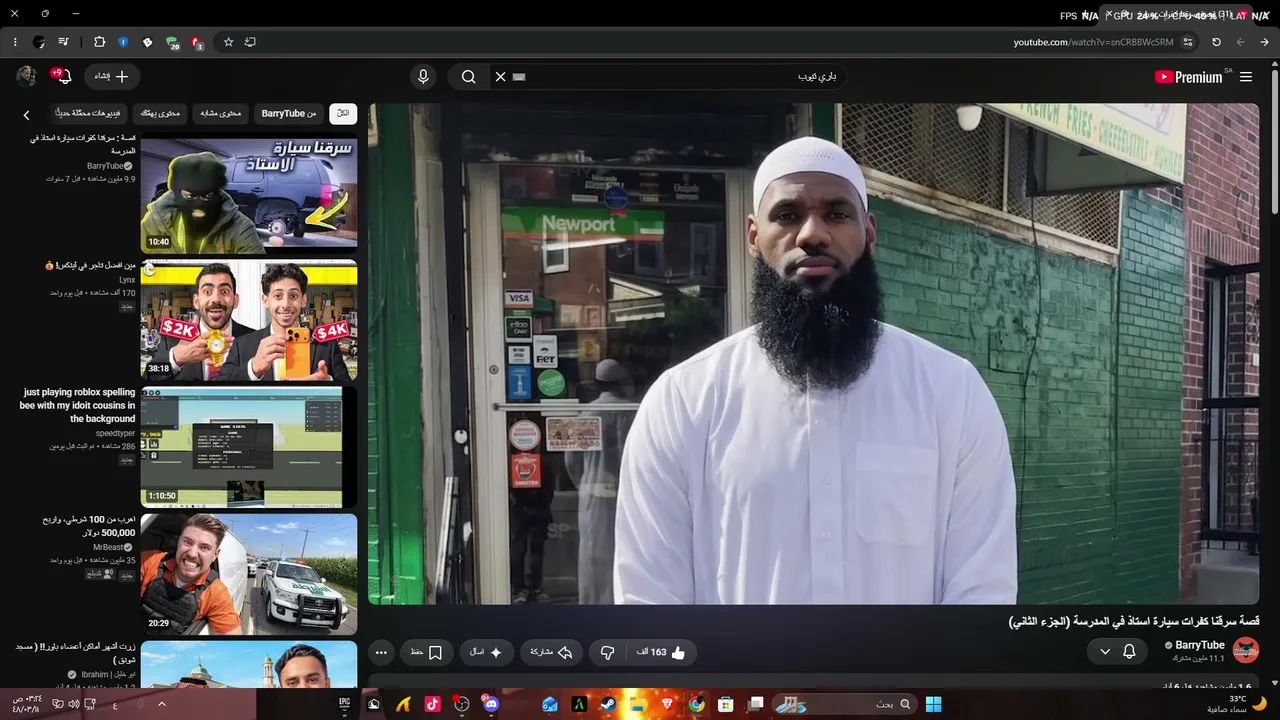Open Steam from the taskbar

pos(607,704)
